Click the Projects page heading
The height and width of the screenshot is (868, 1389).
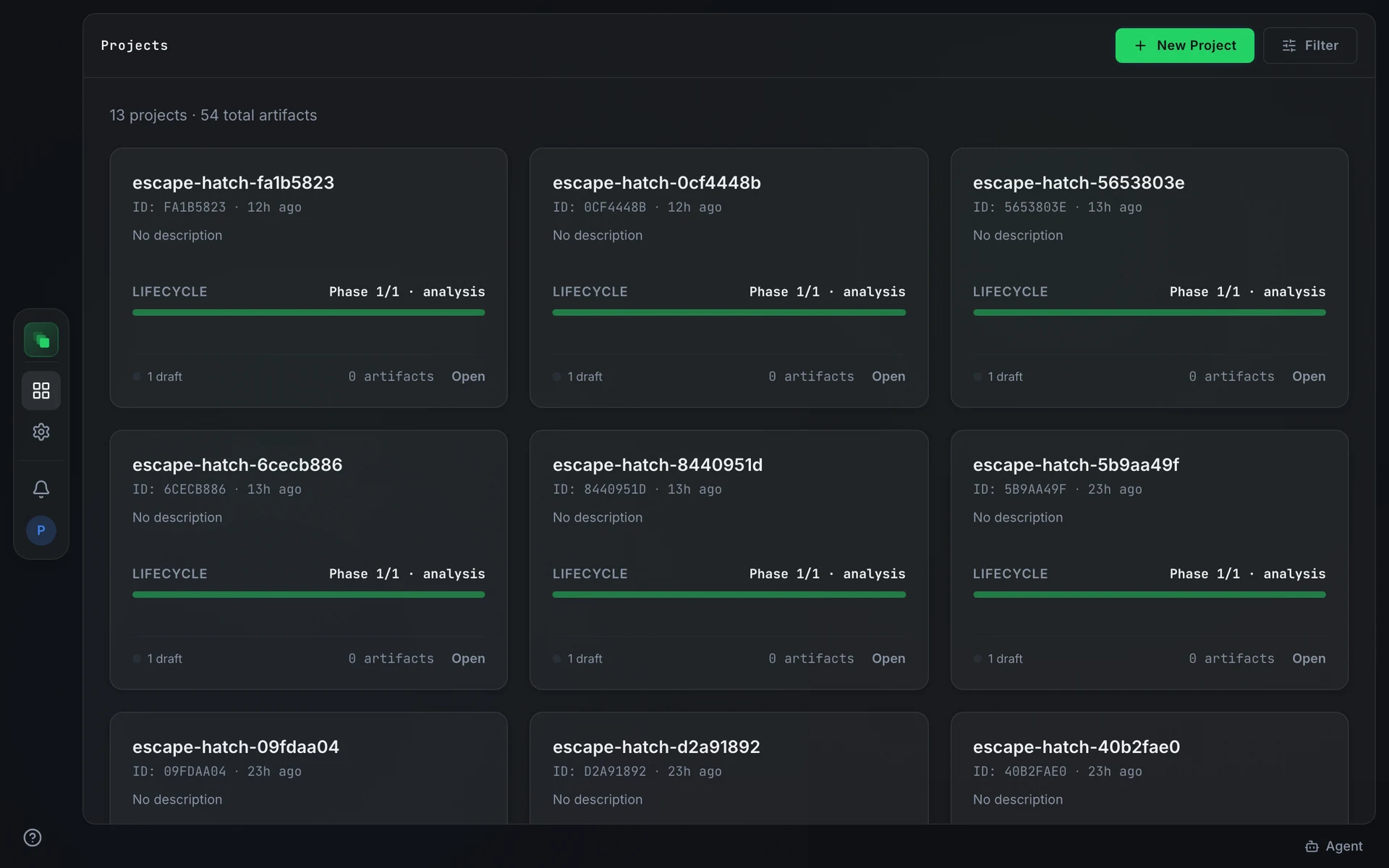135,46
